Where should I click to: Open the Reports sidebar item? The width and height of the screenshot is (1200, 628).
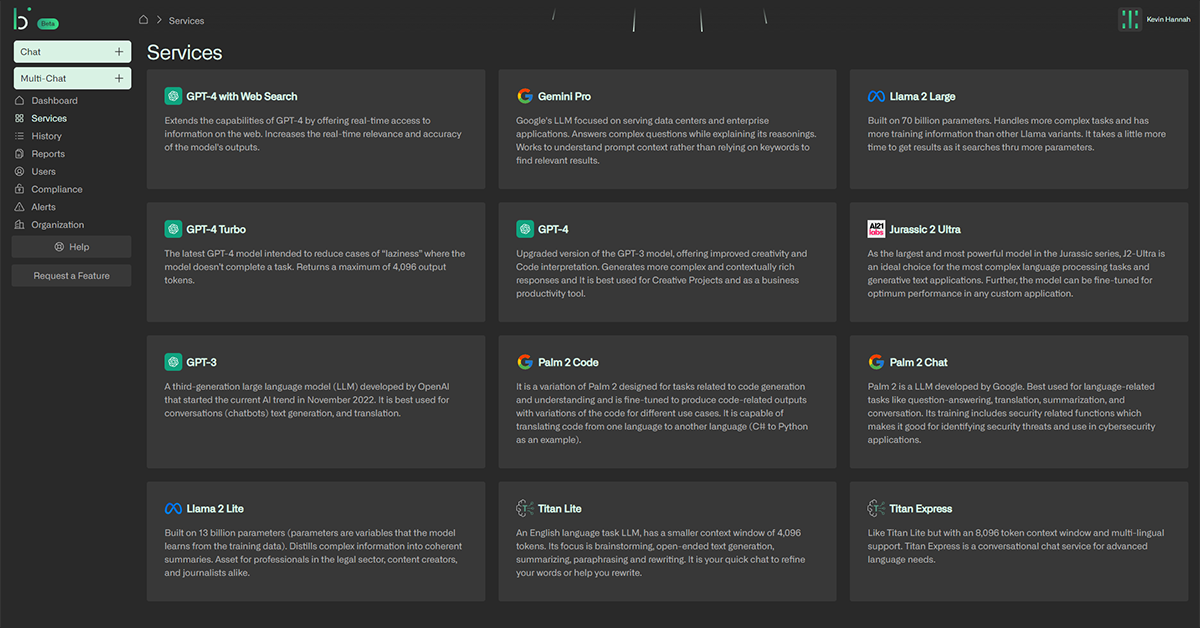point(48,154)
